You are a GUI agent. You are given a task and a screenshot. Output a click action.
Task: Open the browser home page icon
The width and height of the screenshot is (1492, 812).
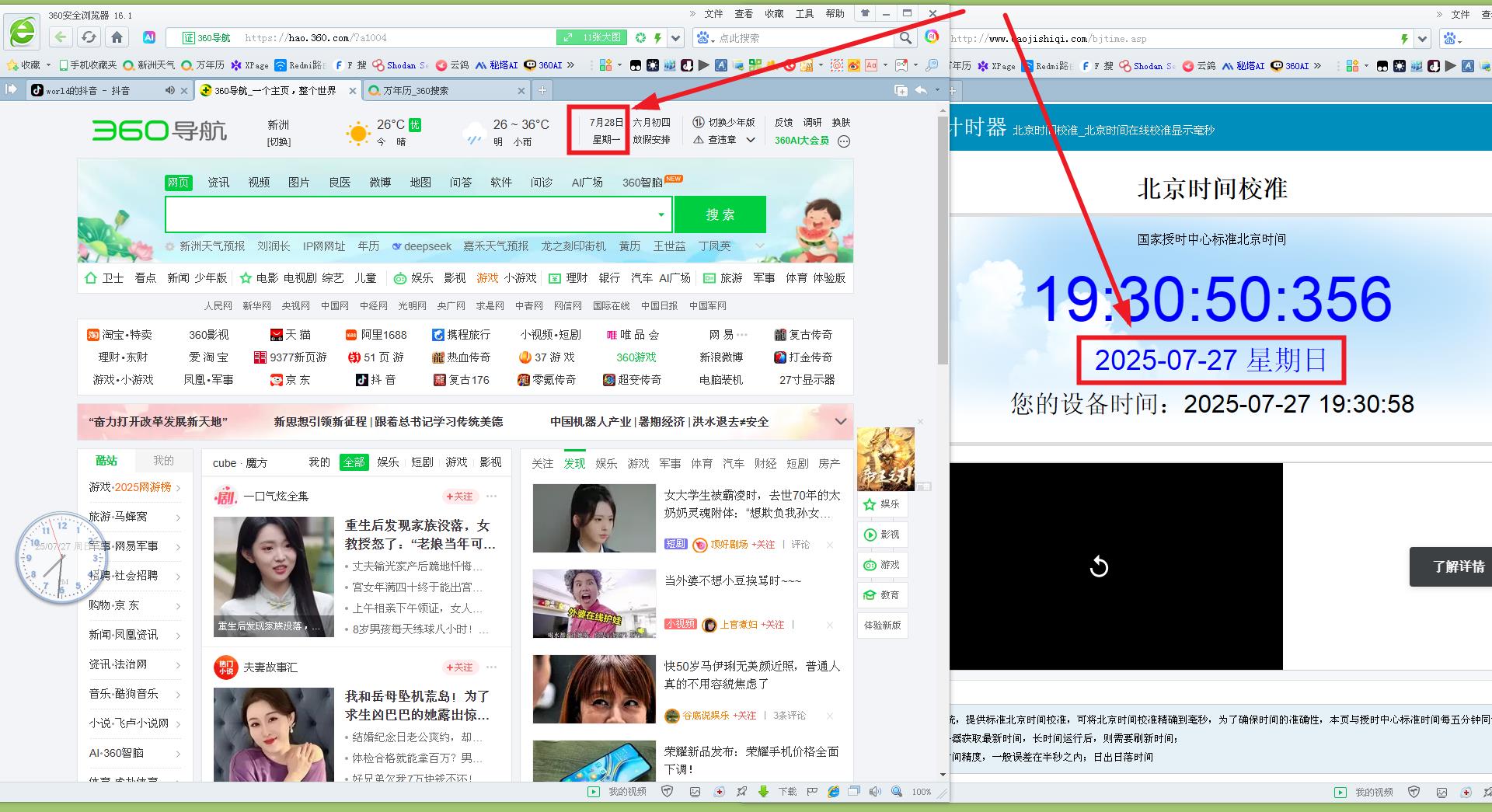(117, 37)
